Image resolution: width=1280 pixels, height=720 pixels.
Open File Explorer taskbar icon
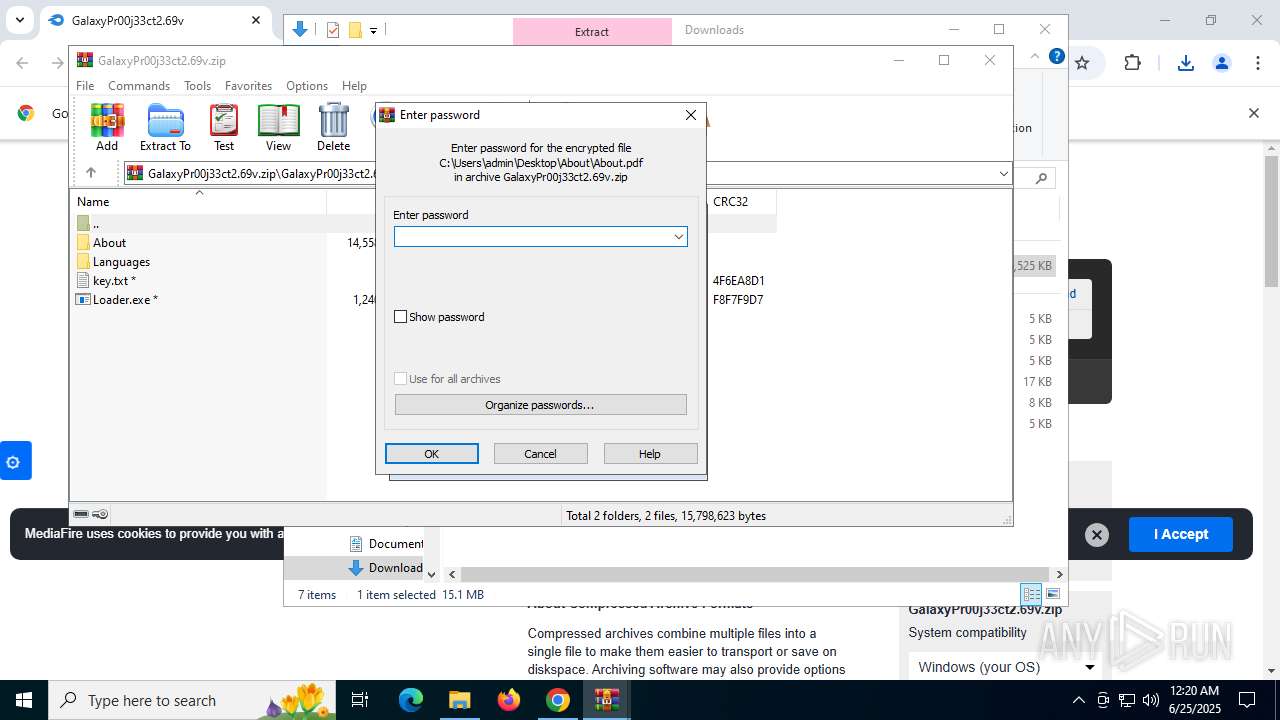click(x=460, y=700)
